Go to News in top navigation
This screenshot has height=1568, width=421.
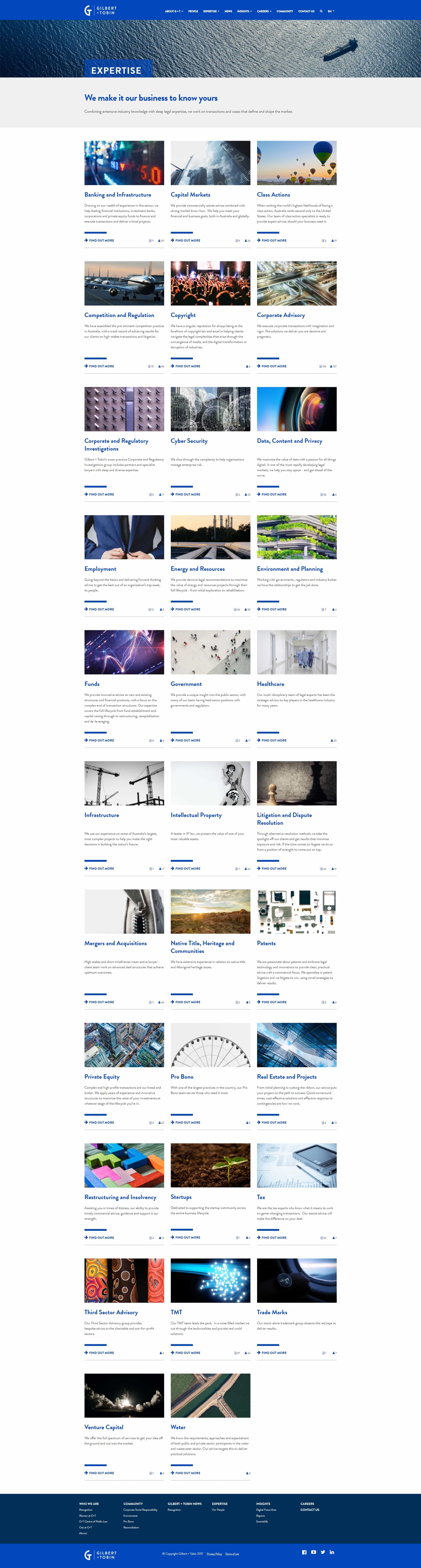228,11
